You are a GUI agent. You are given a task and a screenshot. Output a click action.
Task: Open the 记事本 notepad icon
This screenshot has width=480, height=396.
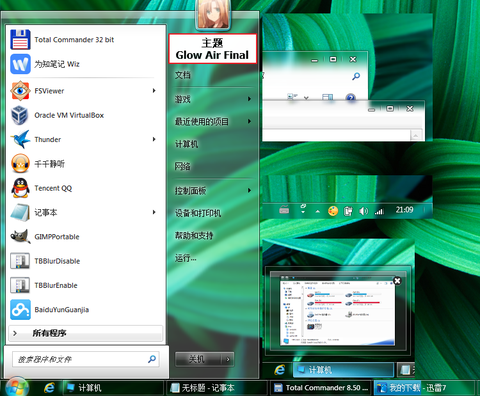[x=20, y=212]
